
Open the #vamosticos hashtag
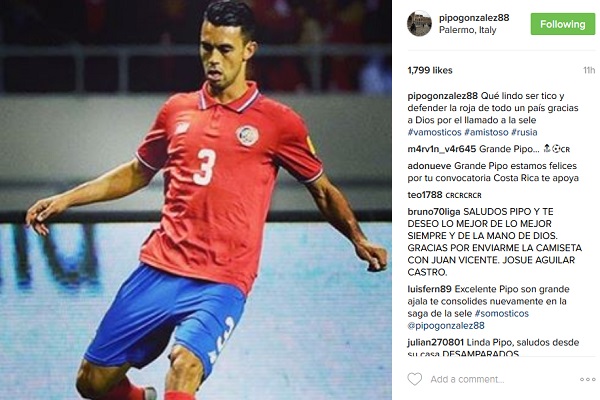434,132
